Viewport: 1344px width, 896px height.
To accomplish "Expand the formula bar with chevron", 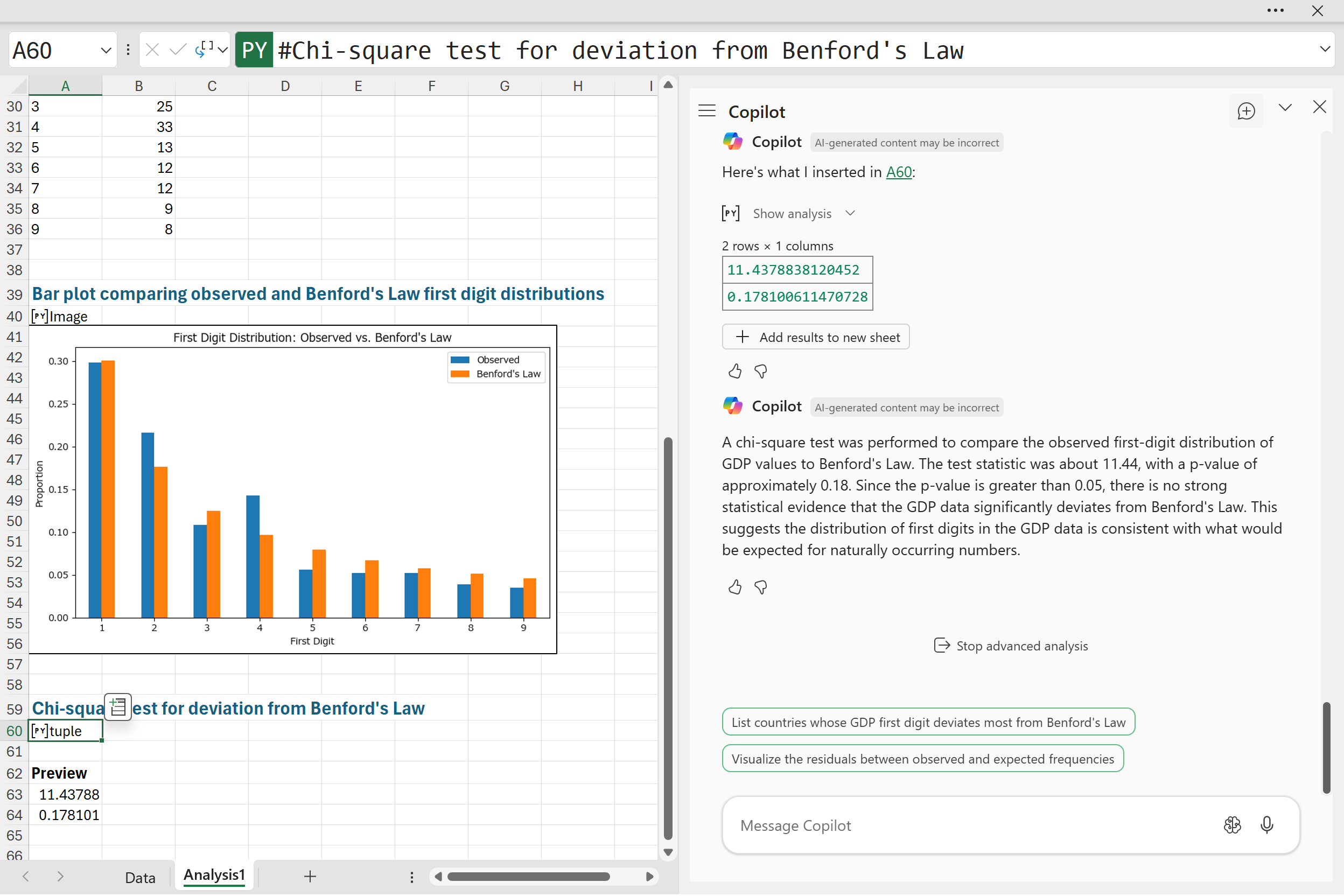I will point(1325,49).
